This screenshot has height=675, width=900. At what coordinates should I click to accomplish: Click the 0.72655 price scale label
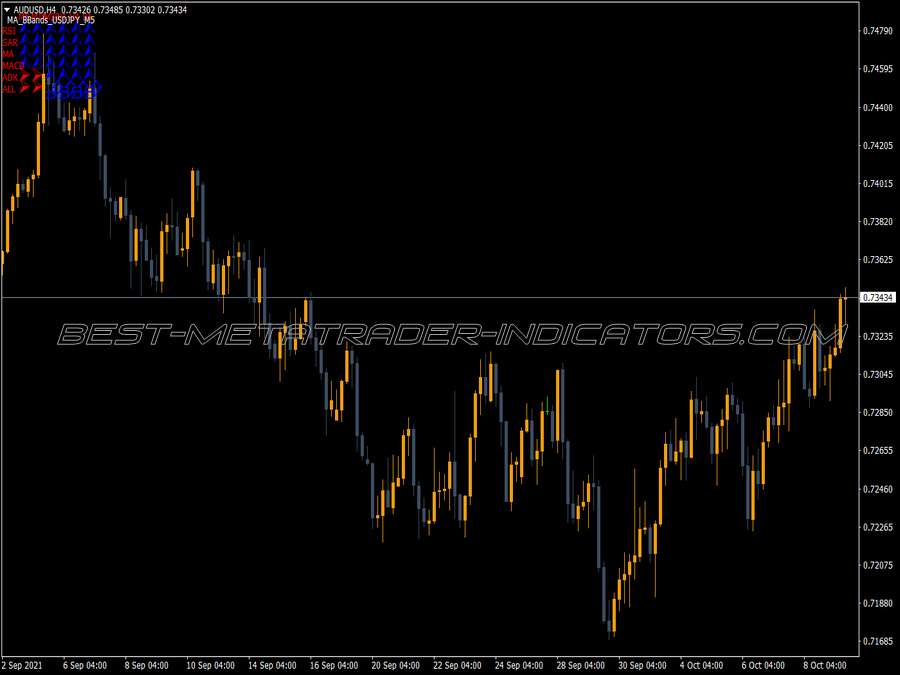click(x=878, y=451)
